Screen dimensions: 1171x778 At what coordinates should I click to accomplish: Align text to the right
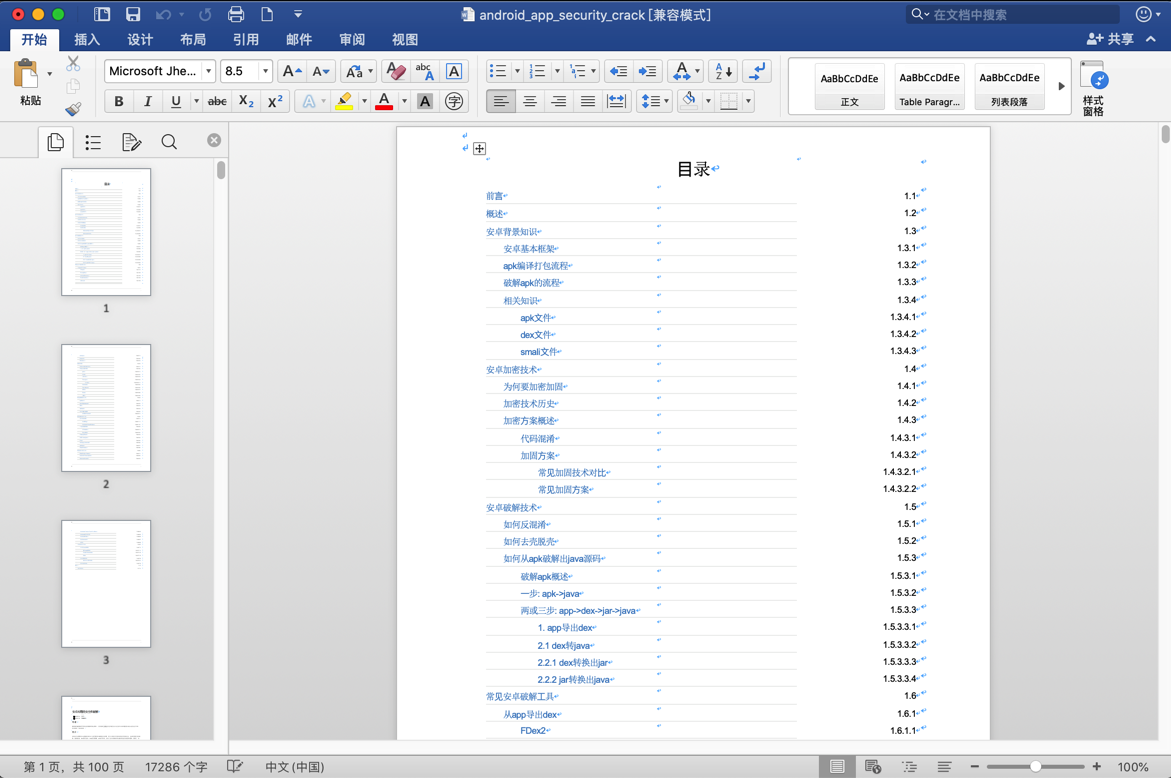point(559,101)
